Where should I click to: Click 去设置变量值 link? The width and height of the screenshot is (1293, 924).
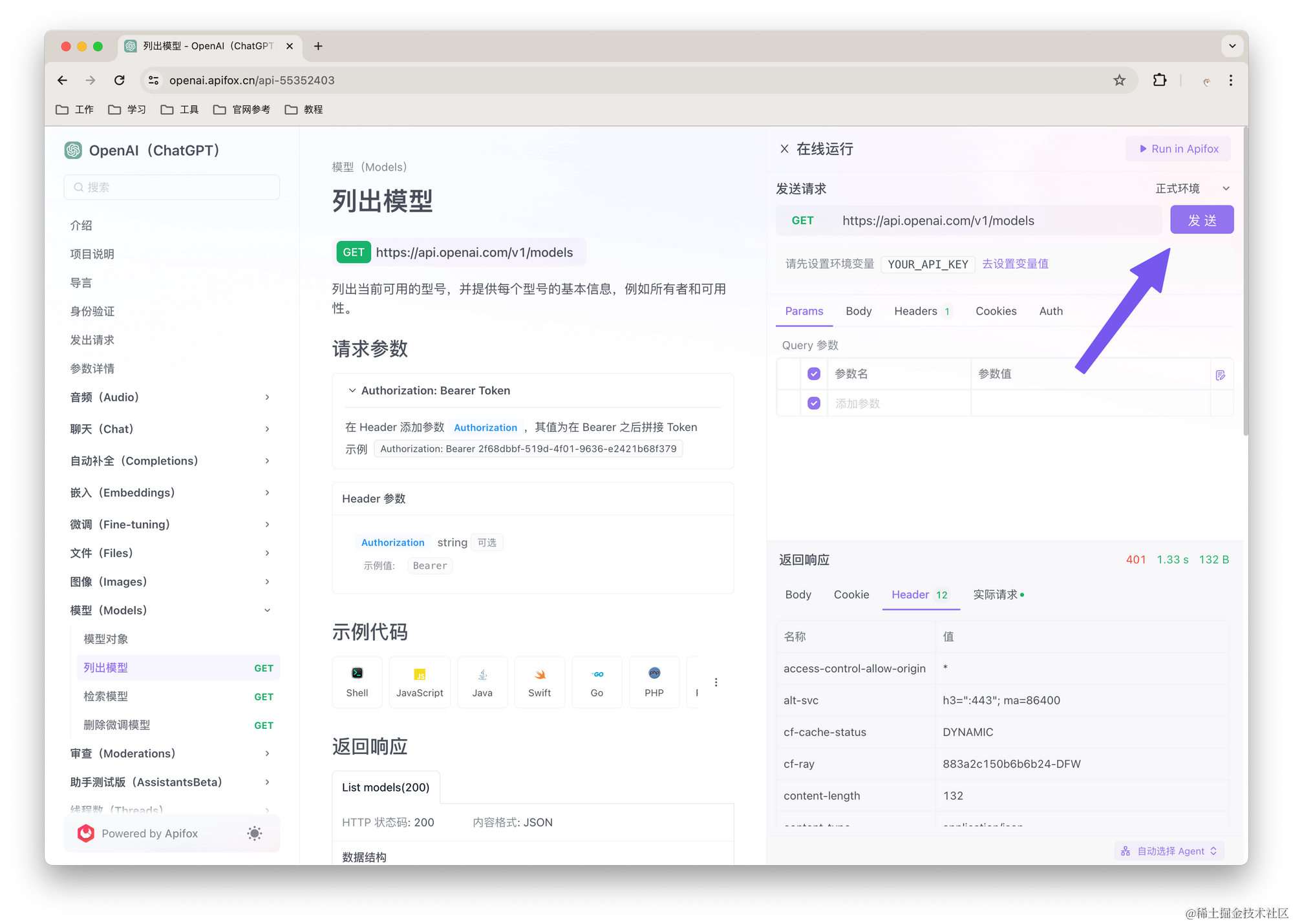tap(1015, 264)
